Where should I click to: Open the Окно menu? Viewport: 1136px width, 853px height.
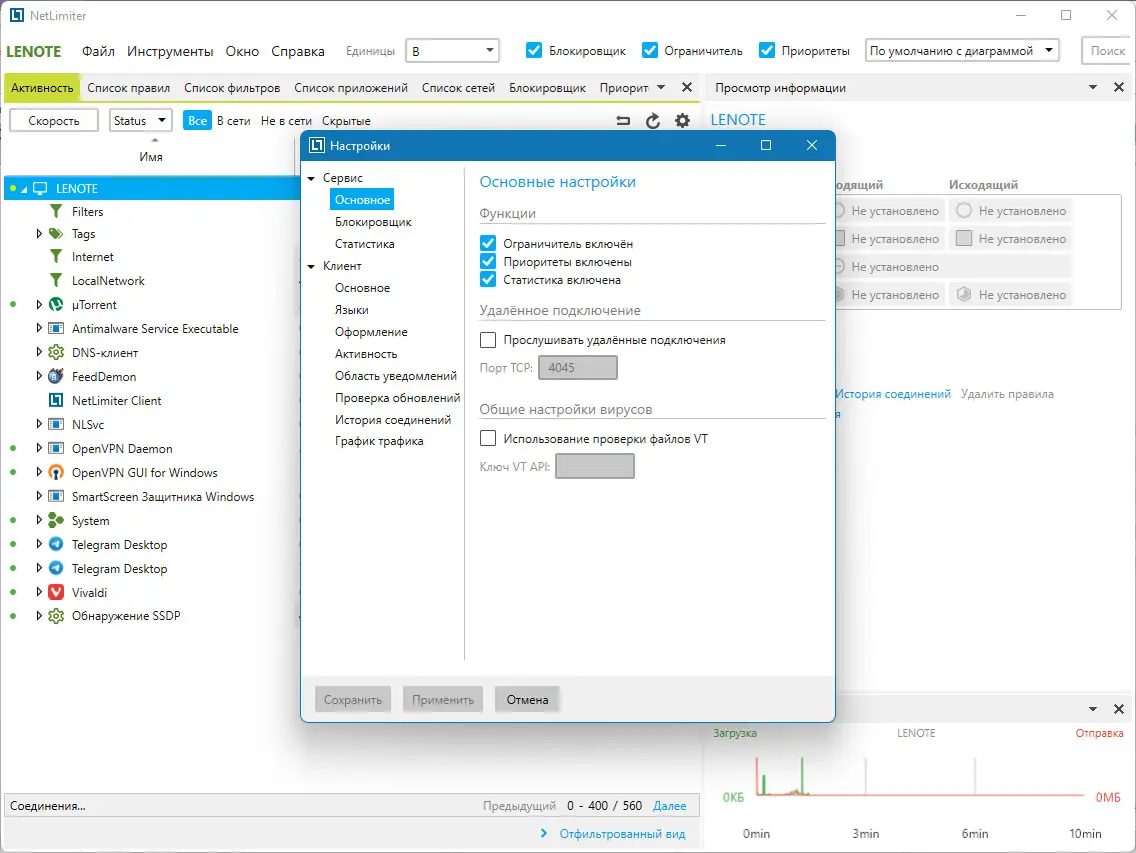click(x=242, y=51)
